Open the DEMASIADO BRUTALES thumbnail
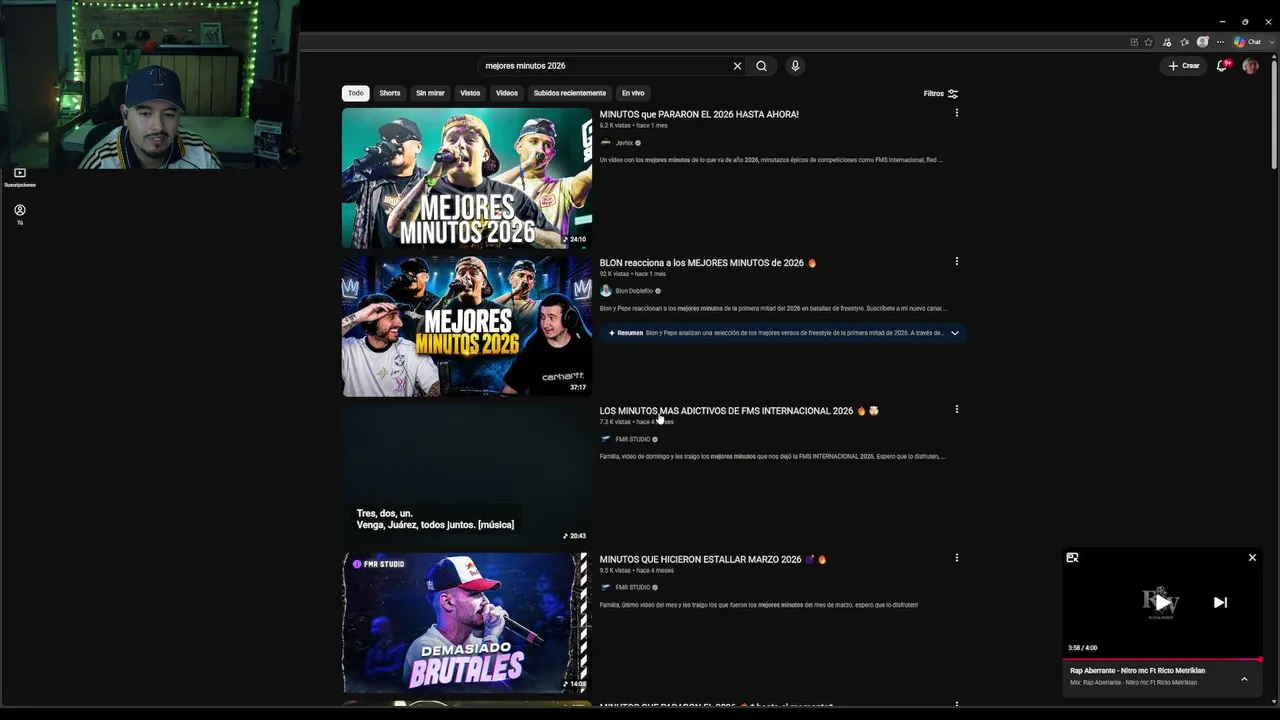This screenshot has height=720, width=1280. click(x=467, y=622)
